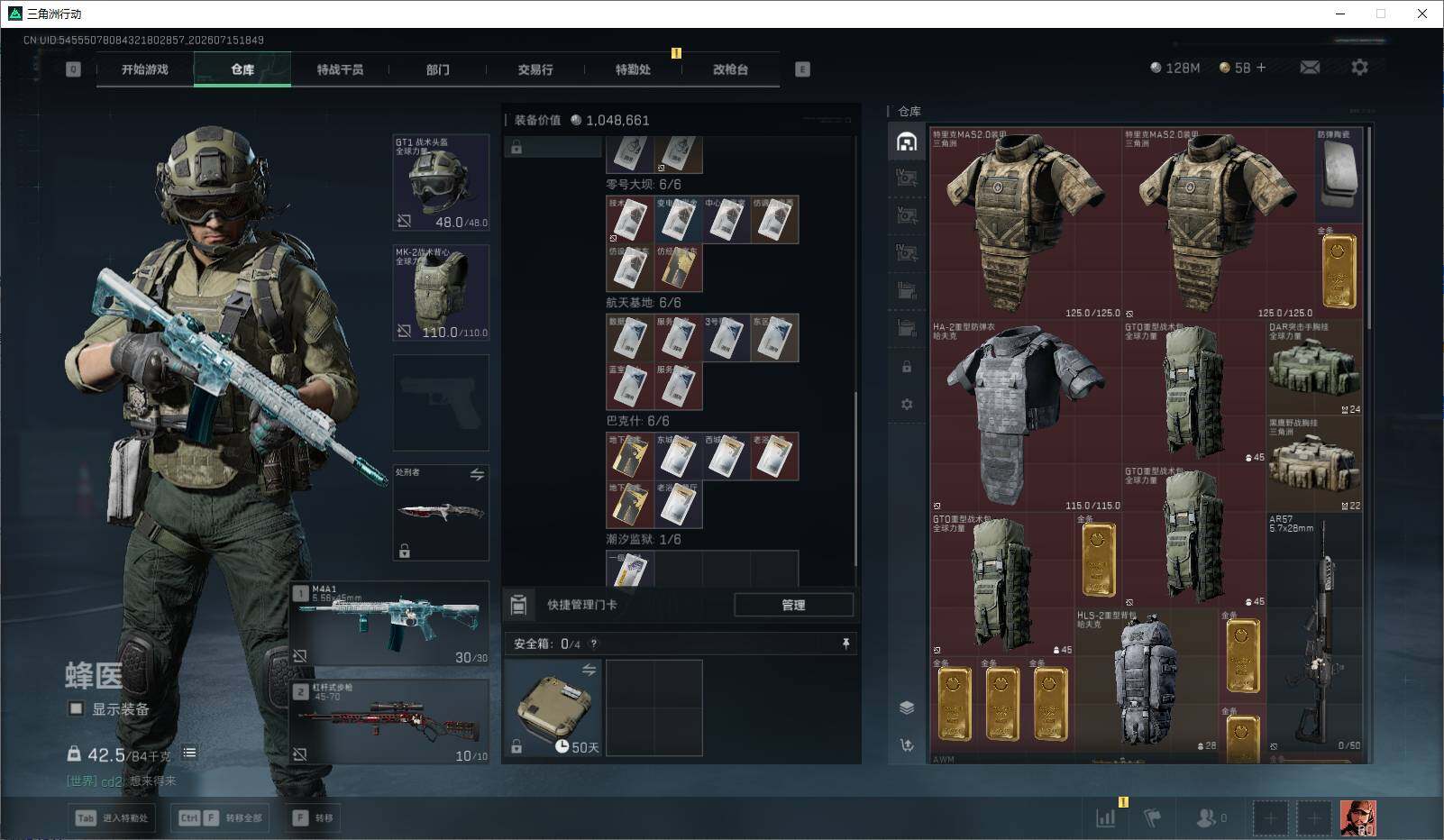The height and width of the screenshot is (840, 1444).
Task: Open the friends icon showing 0
Action: [x=1211, y=817]
